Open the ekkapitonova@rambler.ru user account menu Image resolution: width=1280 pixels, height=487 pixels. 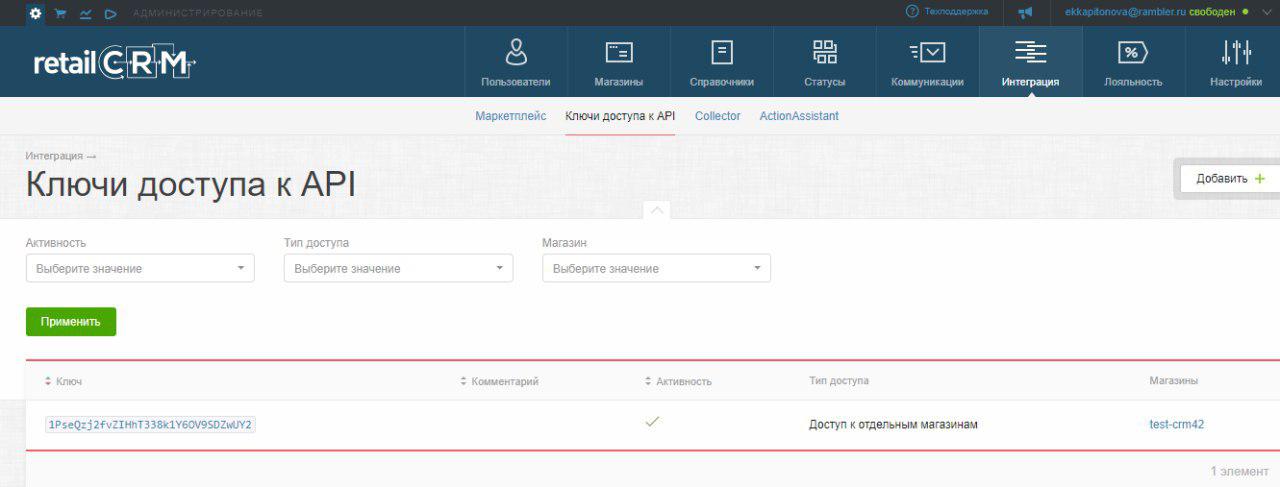1125,12
